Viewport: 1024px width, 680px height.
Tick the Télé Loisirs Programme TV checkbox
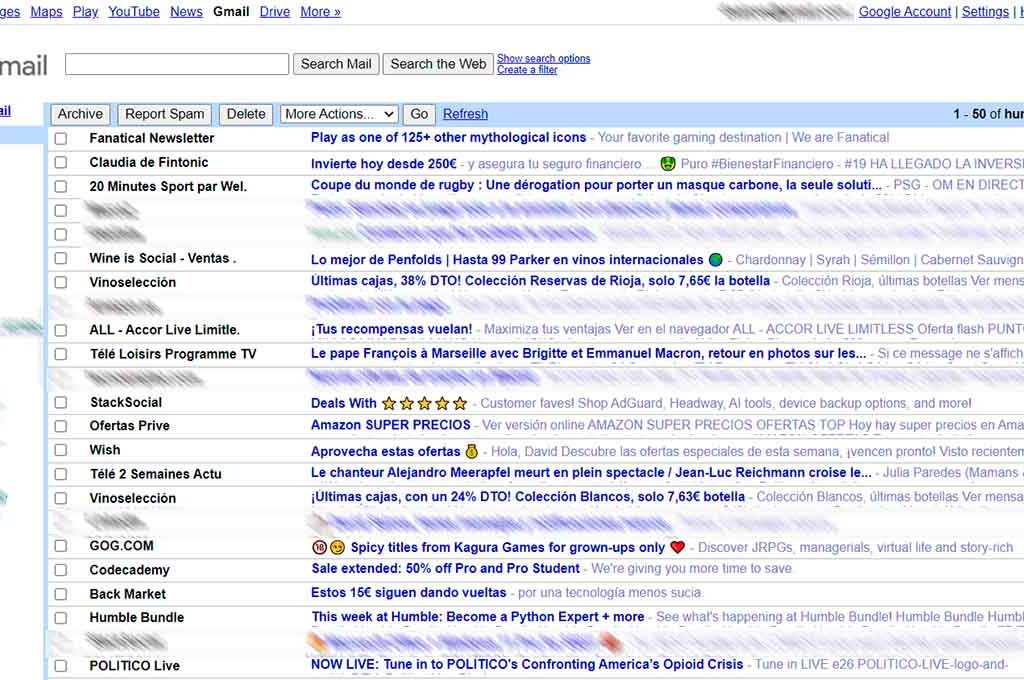[x=61, y=354]
